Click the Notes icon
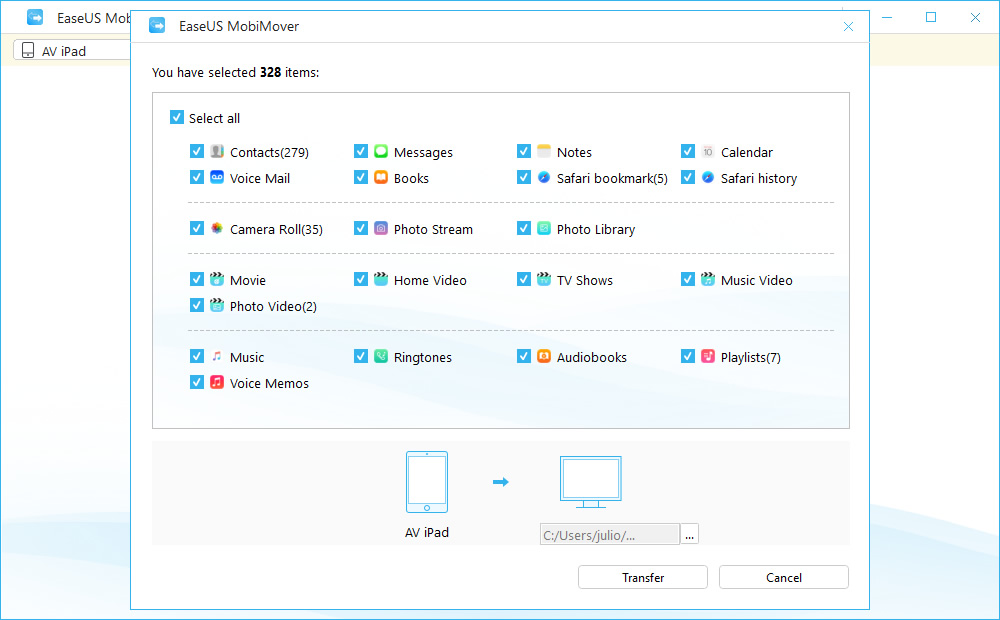 pyautogui.click(x=544, y=151)
